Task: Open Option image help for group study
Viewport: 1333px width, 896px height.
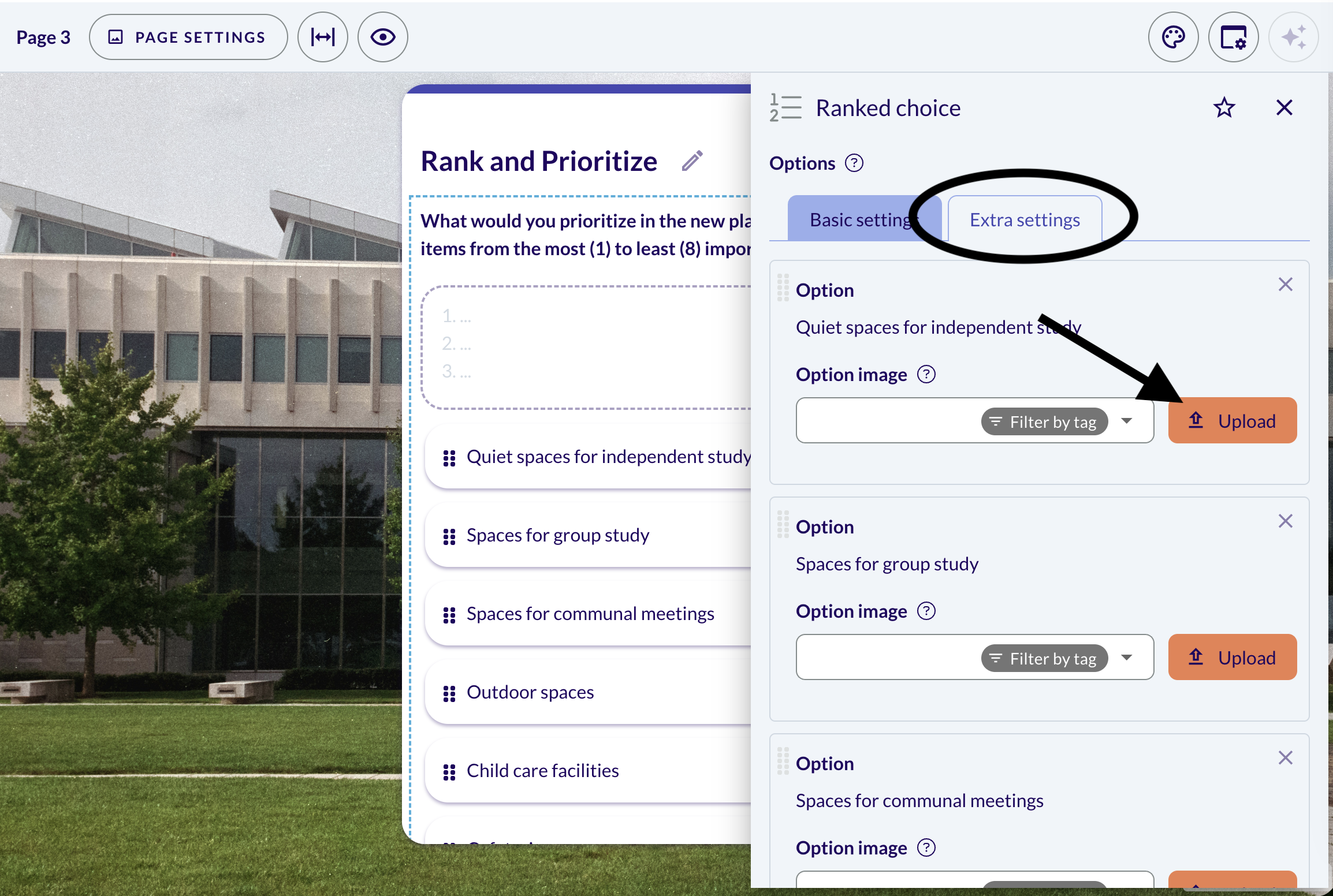Action: click(x=926, y=611)
